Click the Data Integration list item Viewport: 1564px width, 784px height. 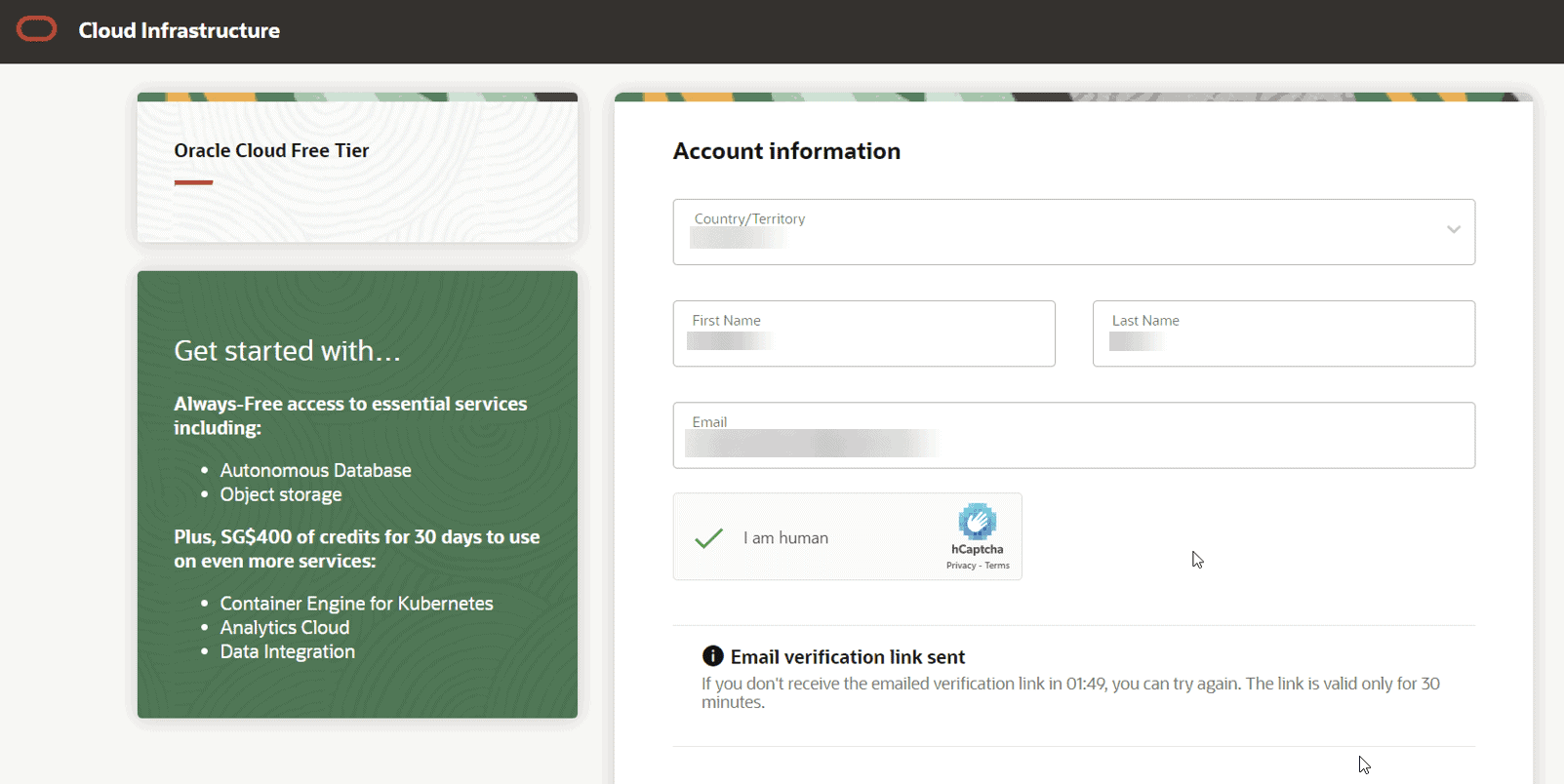tap(287, 651)
